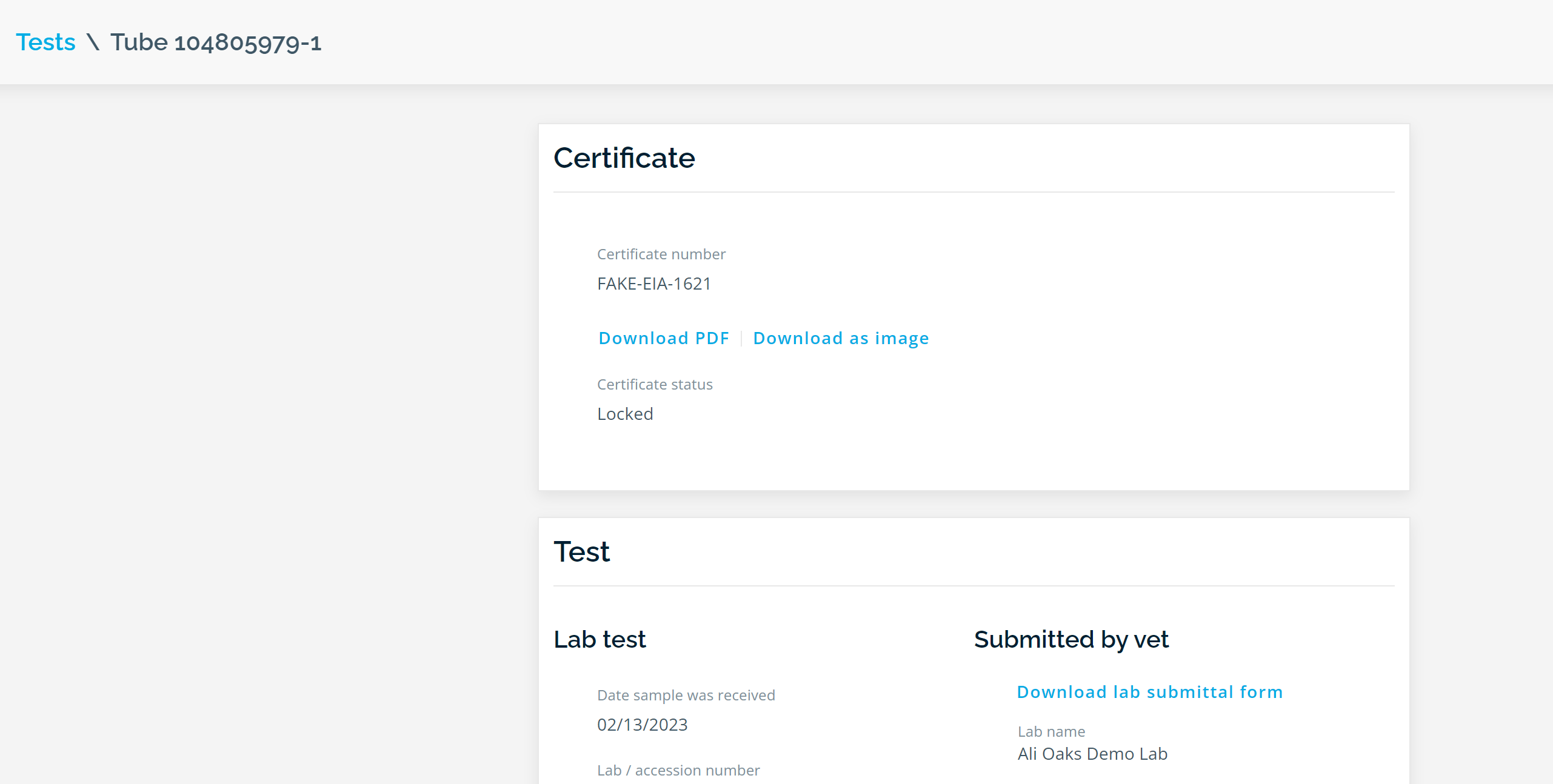Click the Certificate number label

point(661,254)
